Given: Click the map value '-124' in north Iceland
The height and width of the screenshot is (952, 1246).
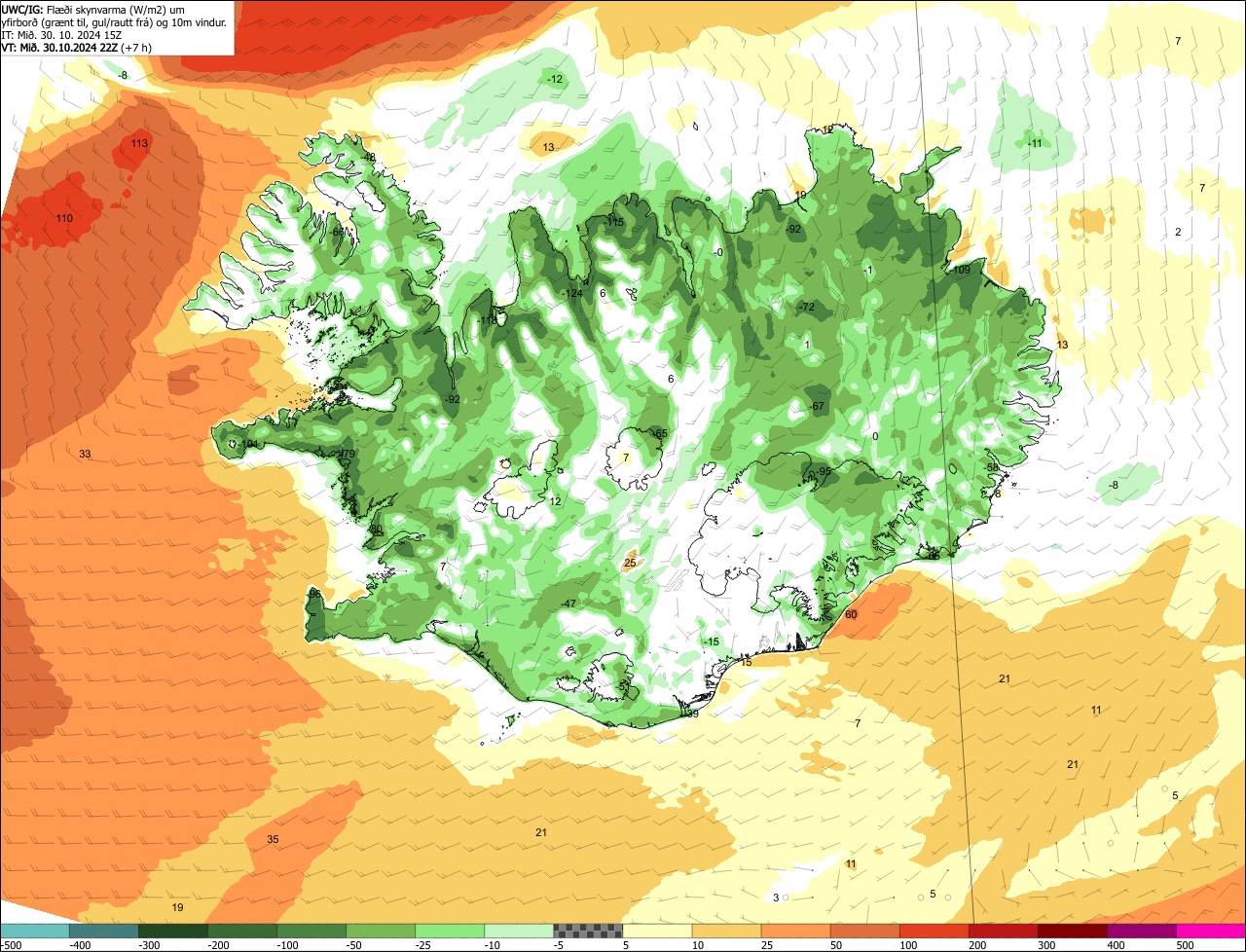Looking at the screenshot, I should pos(572,294).
